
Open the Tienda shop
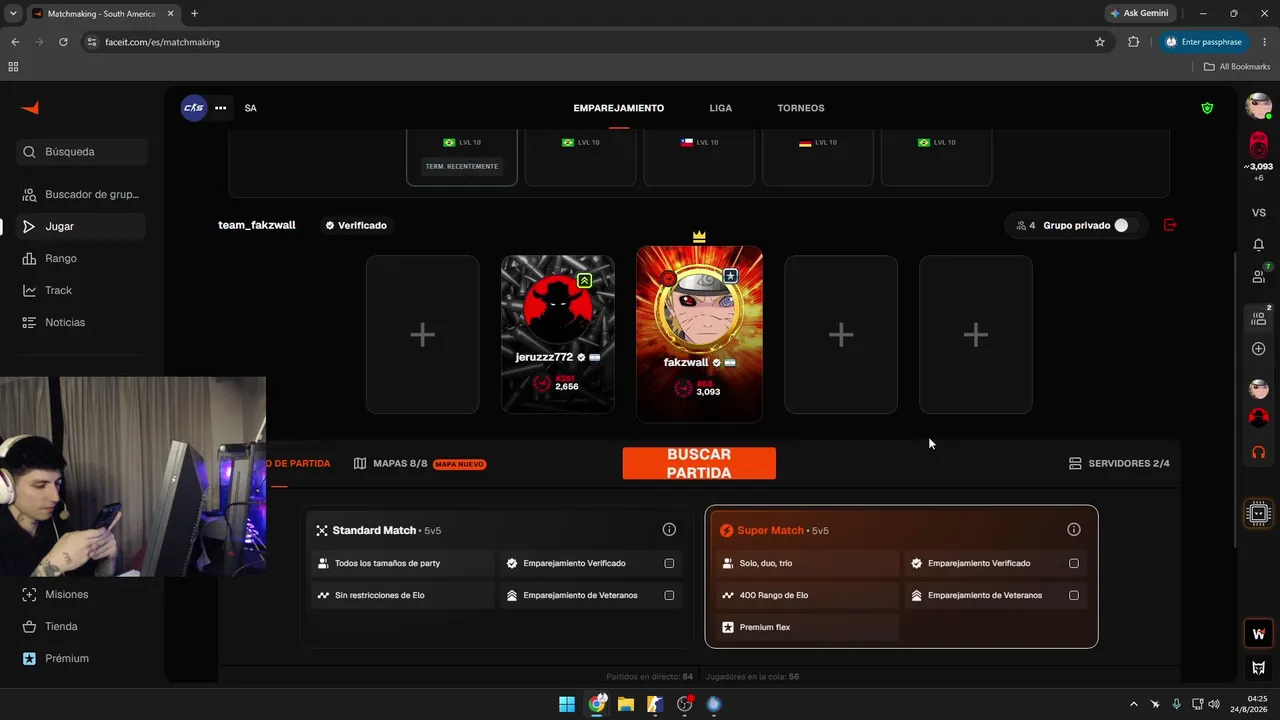click(81, 626)
